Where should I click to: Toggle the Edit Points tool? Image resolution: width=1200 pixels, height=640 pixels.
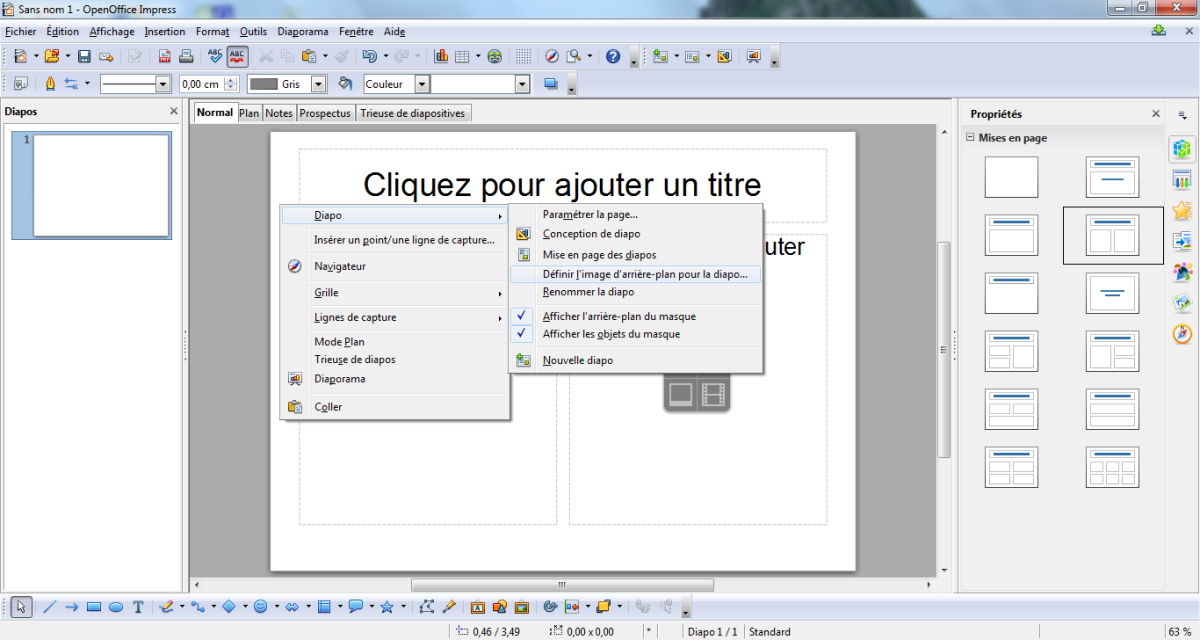tap(428, 606)
